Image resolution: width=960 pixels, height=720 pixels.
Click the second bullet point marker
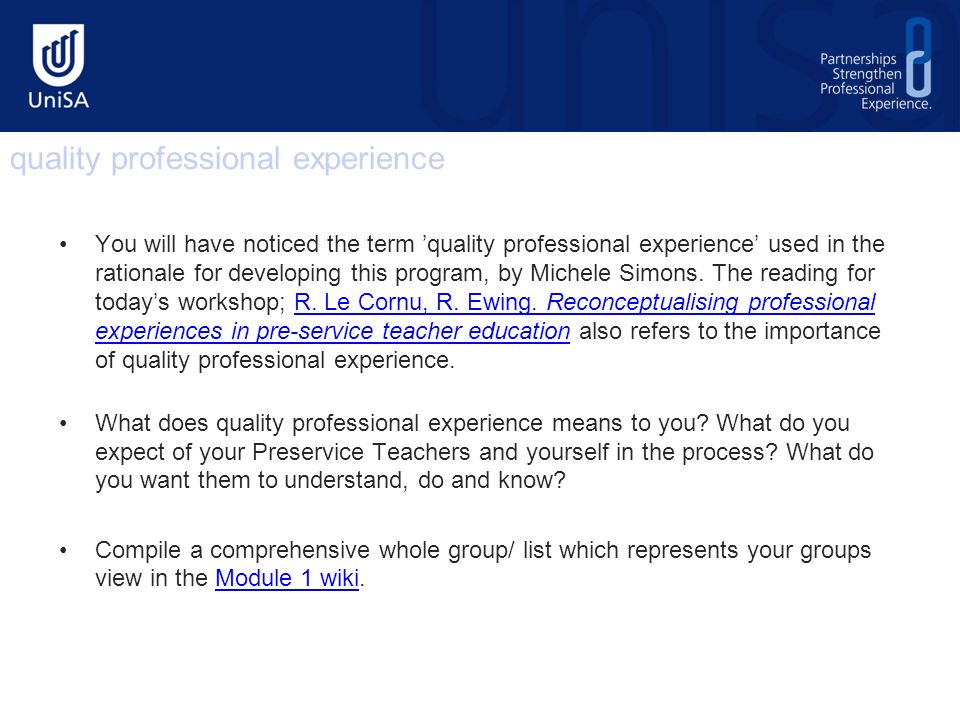tap(64, 424)
